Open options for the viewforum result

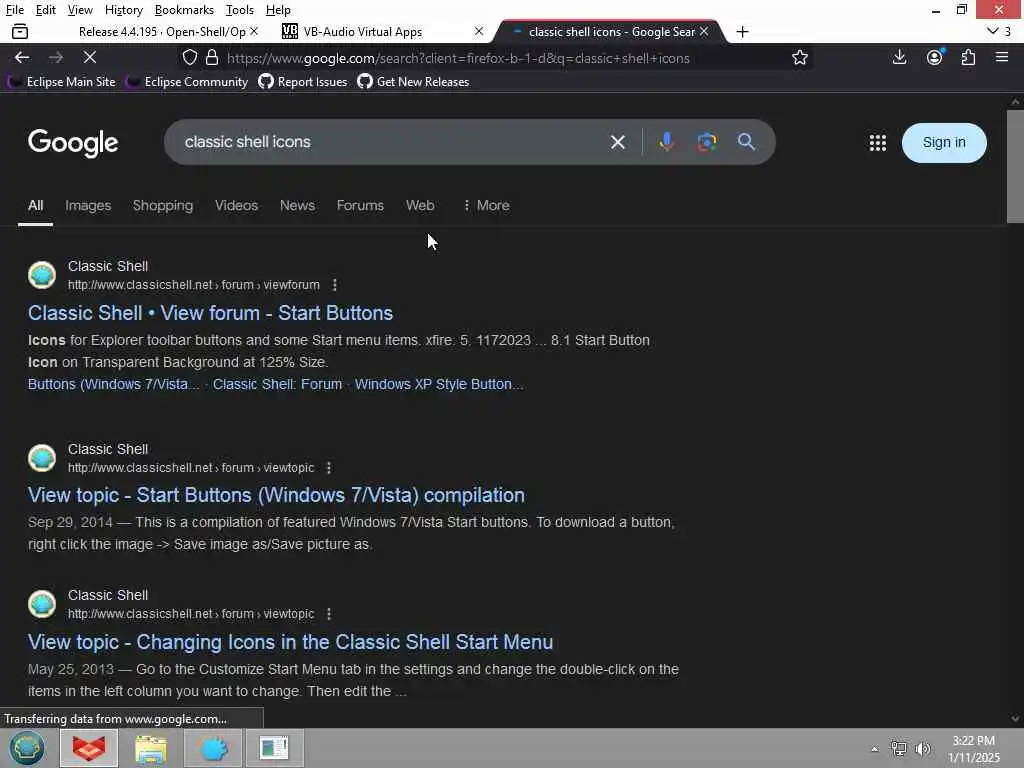click(x=334, y=285)
